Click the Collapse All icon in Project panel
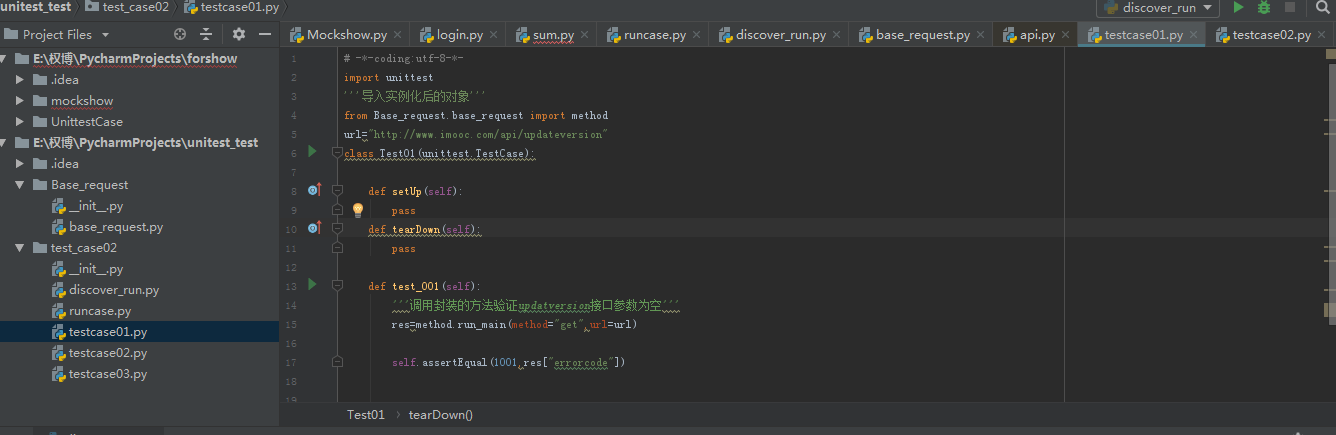 tap(206, 34)
